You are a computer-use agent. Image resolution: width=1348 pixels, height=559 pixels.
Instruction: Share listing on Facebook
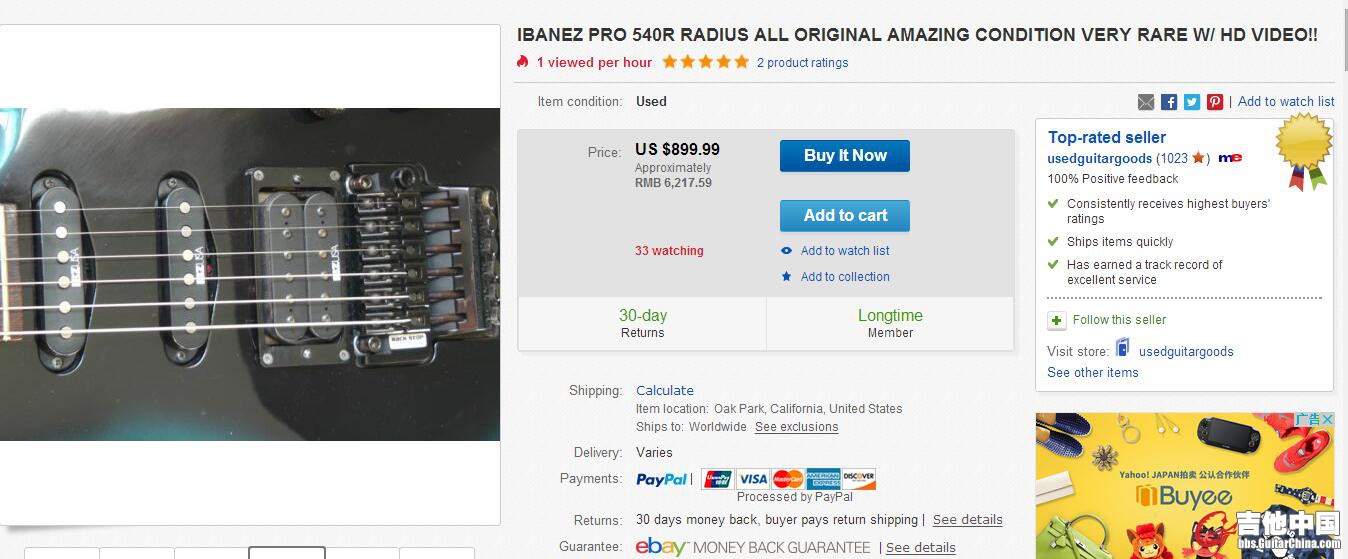click(1169, 102)
